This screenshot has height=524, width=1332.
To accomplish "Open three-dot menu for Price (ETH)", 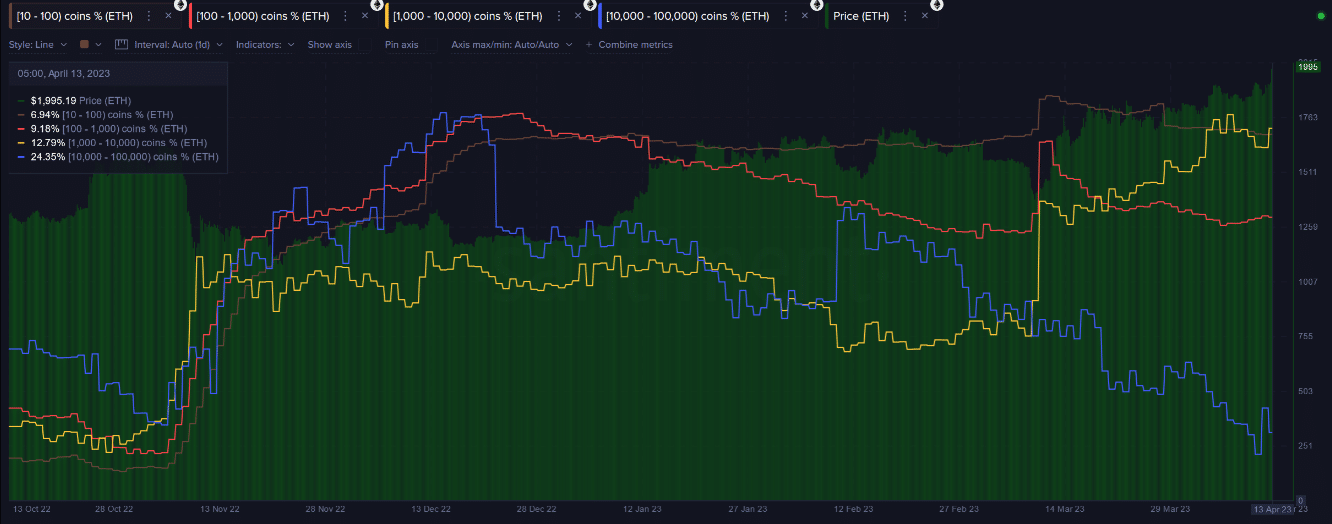I will tap(905, 16).
